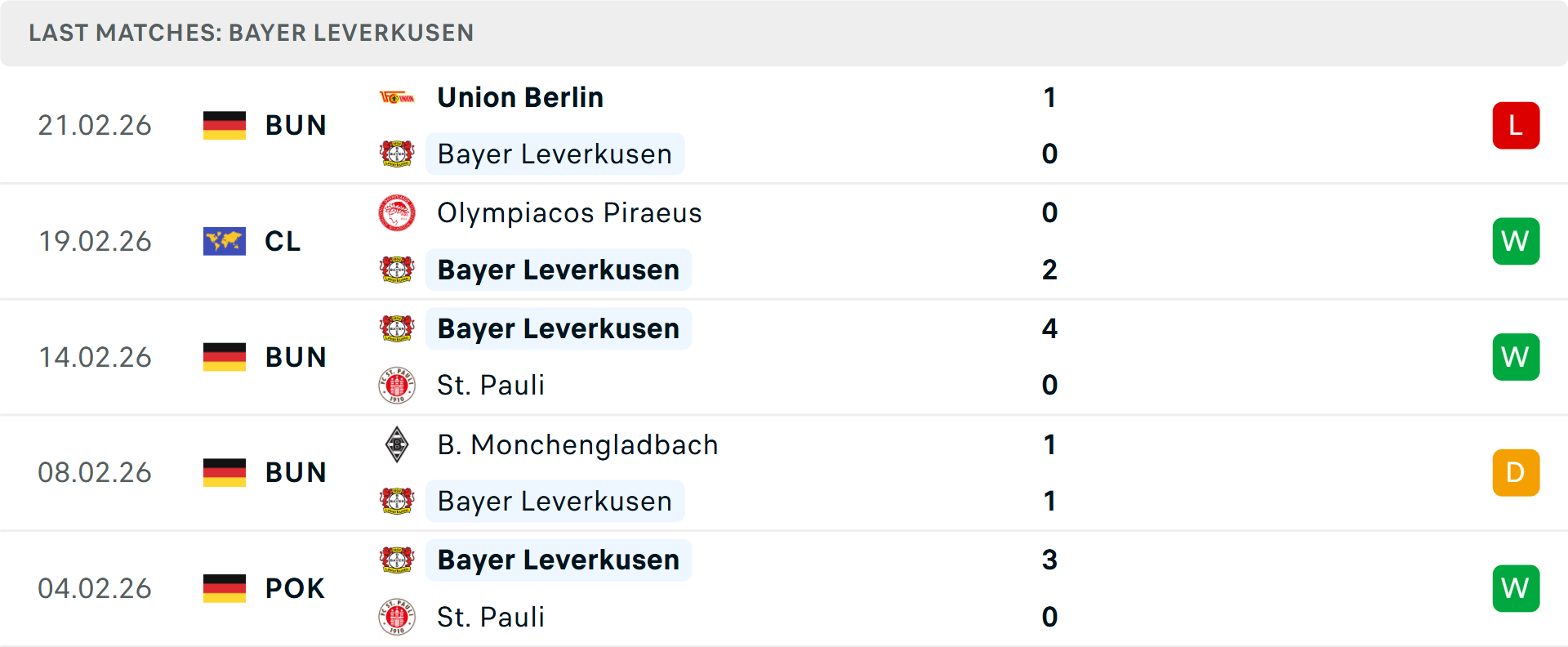Click Last Matches: Bayer Leverkusen header
This screenshot has height=647, width=1568.
(252, 33)
